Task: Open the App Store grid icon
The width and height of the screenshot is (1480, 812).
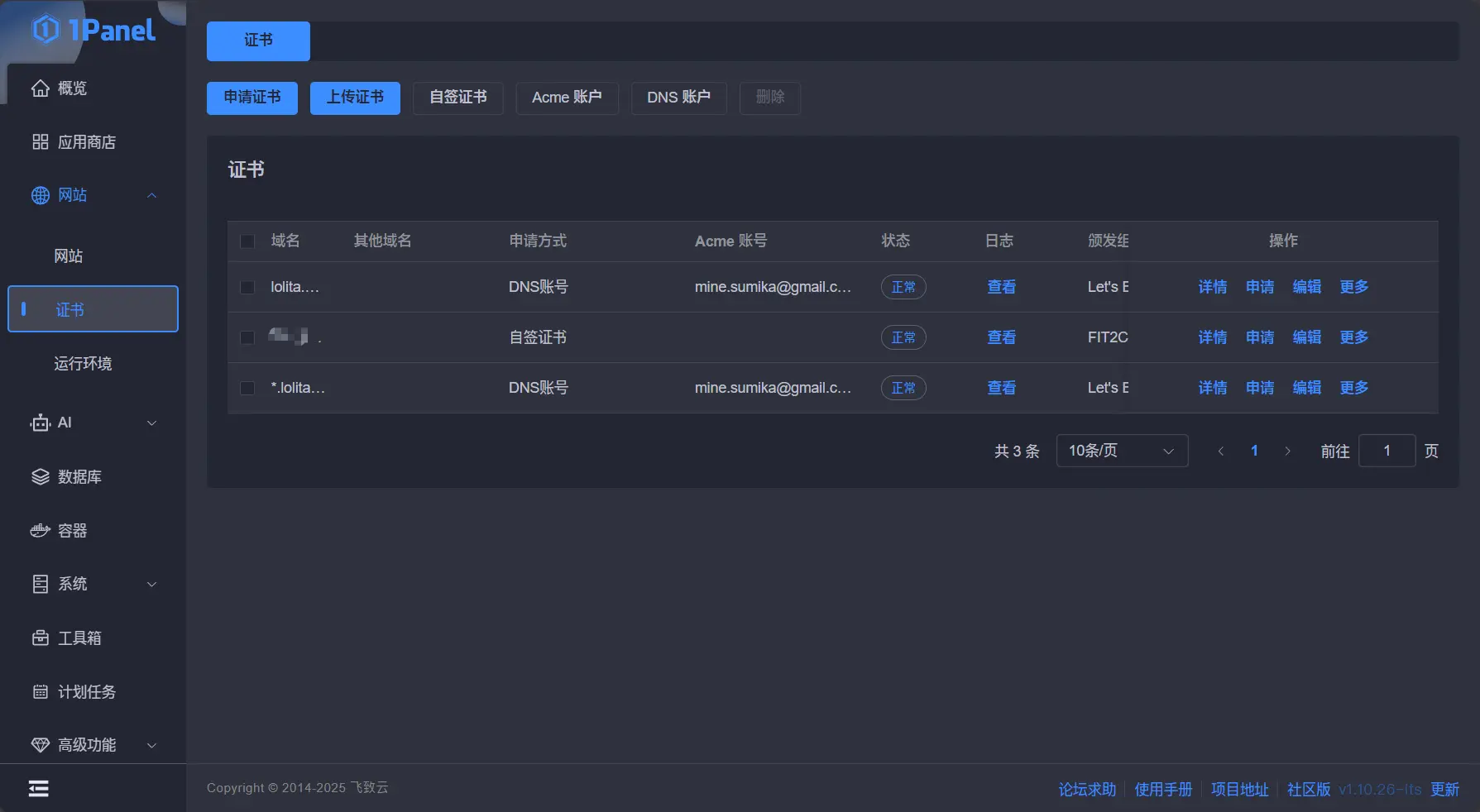Action: pyautogui.click(x=40, y=142)
